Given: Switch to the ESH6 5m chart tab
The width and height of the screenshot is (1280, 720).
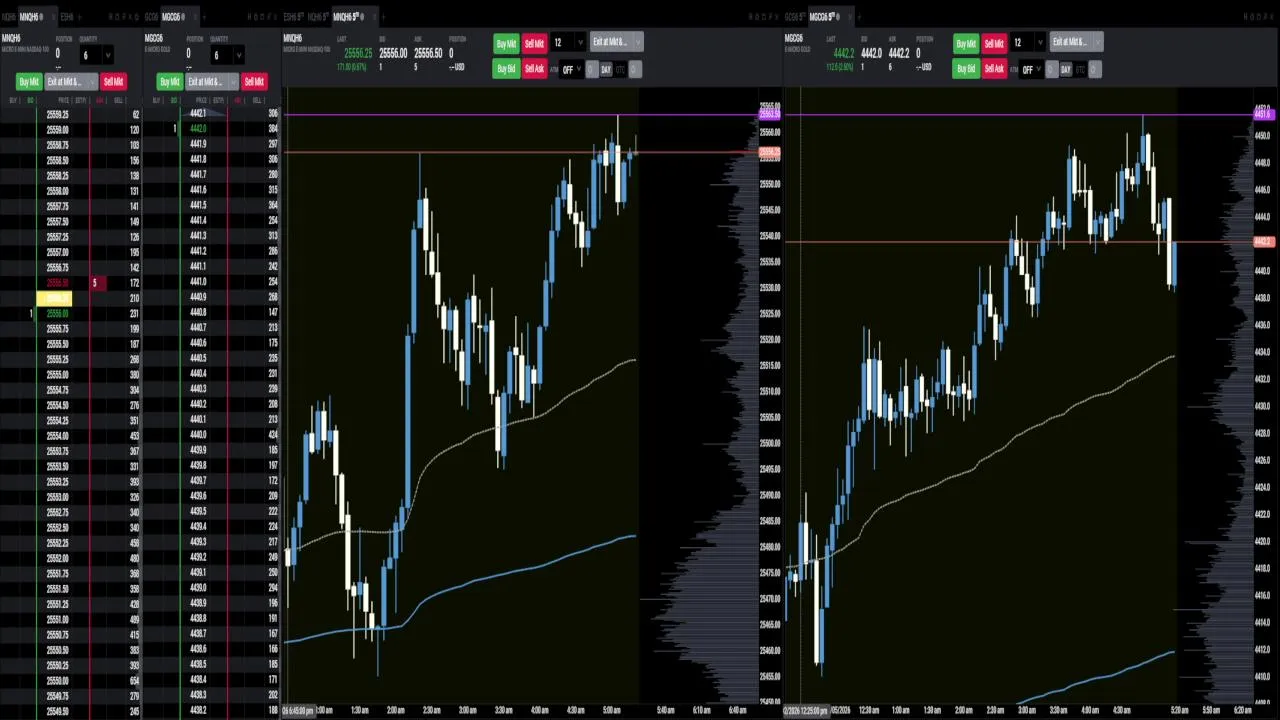Looking at the screenshot, I should coord(294,17).
